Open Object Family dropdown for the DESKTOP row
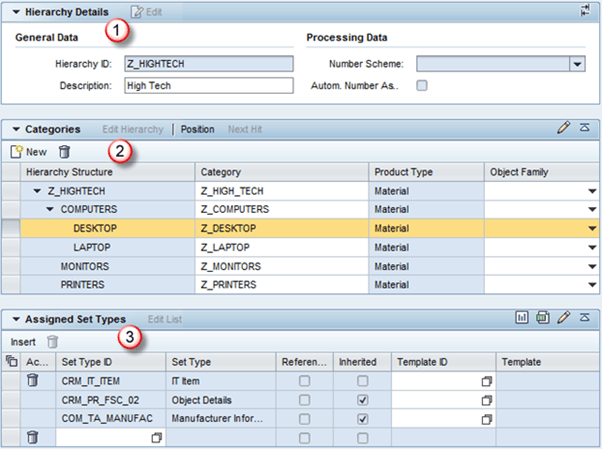 (591, 229)
